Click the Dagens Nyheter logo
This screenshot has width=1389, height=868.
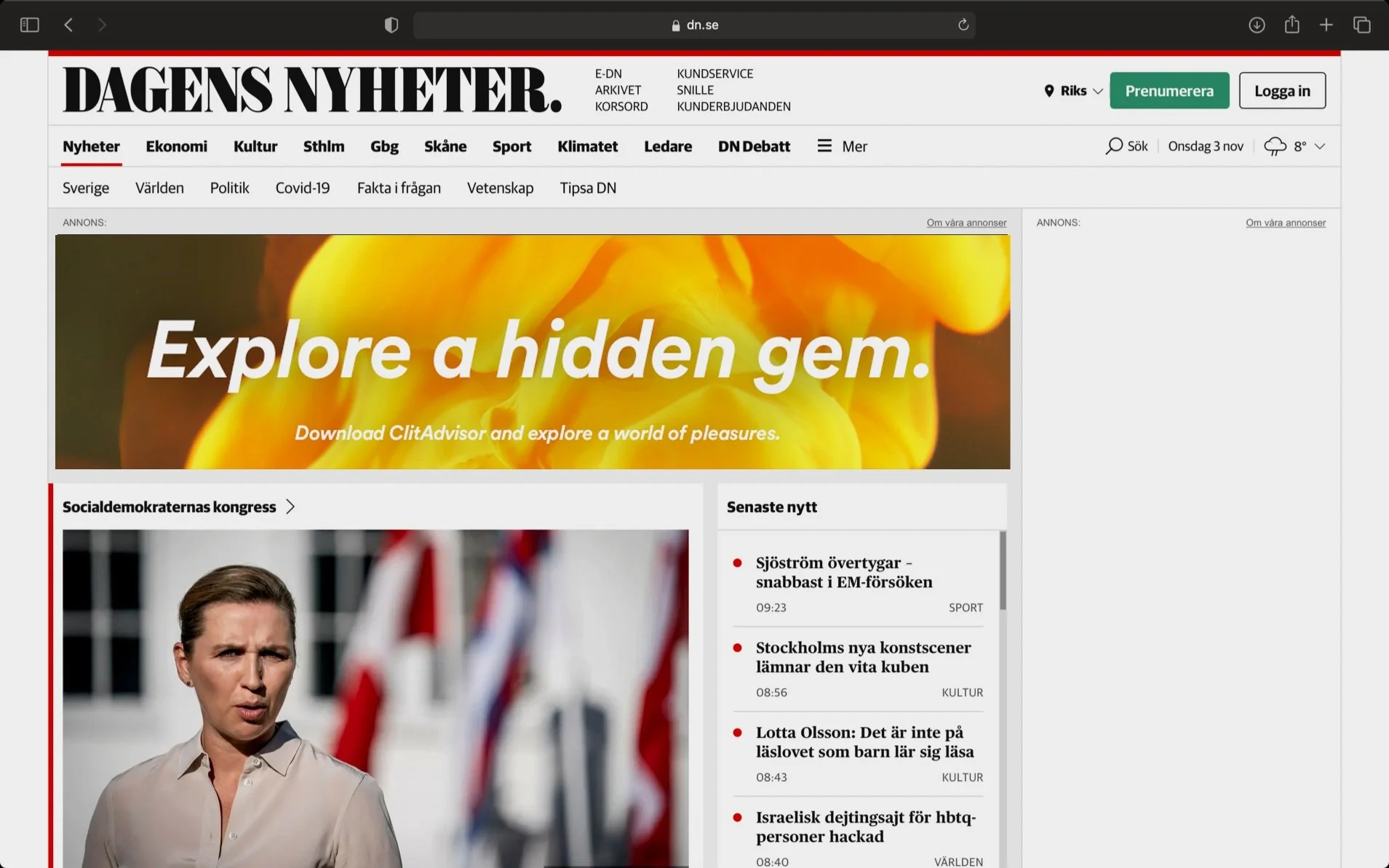pos(311,89)
